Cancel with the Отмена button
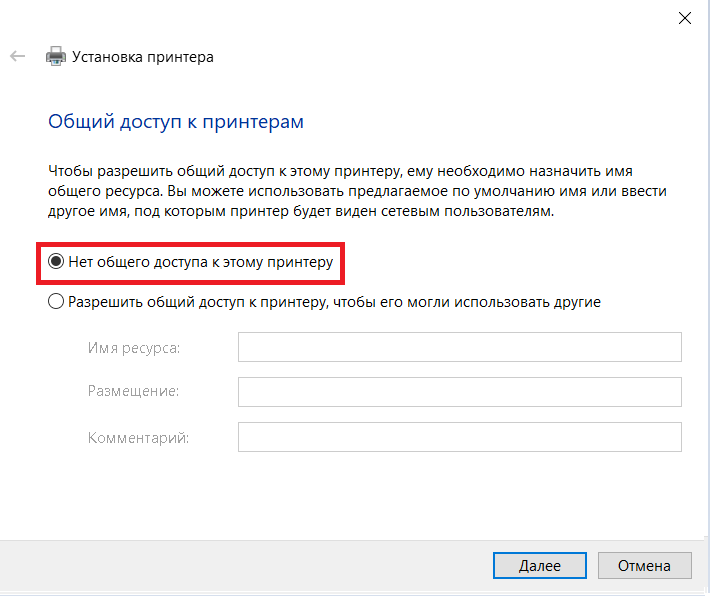 (x=643, y=565)
